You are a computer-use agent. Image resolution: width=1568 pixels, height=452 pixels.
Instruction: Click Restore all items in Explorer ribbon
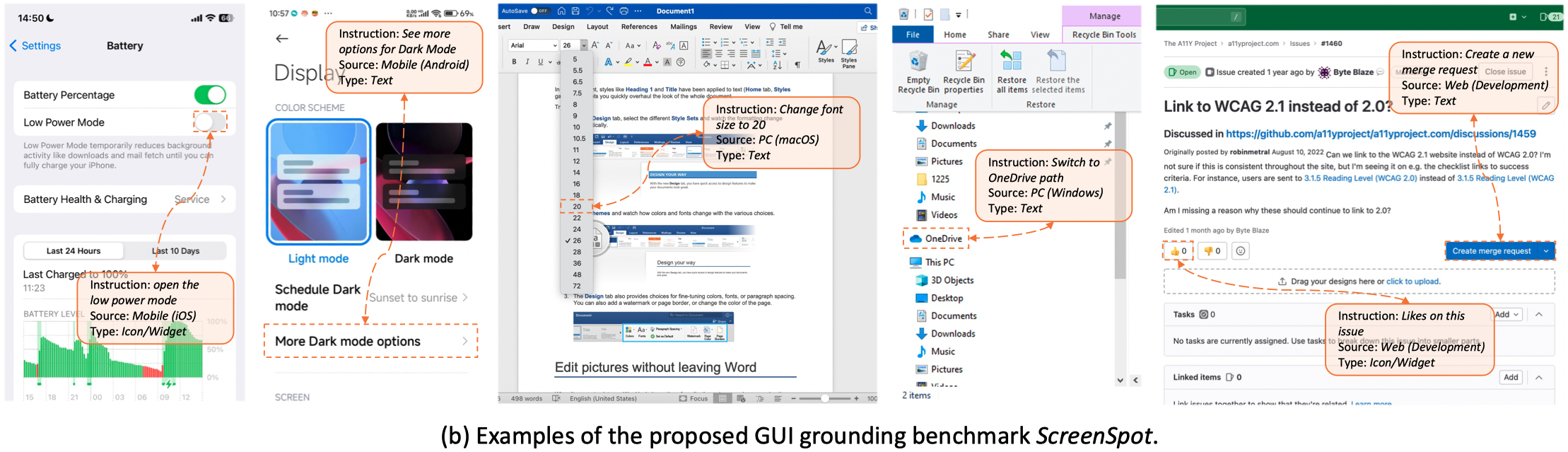[1012, 72]
